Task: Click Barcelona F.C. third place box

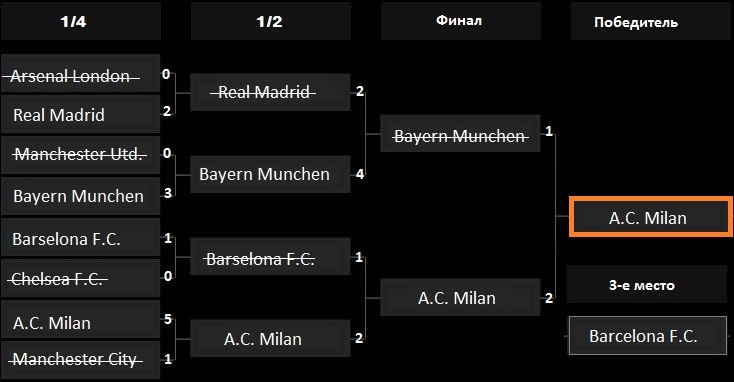Action: 648,335
